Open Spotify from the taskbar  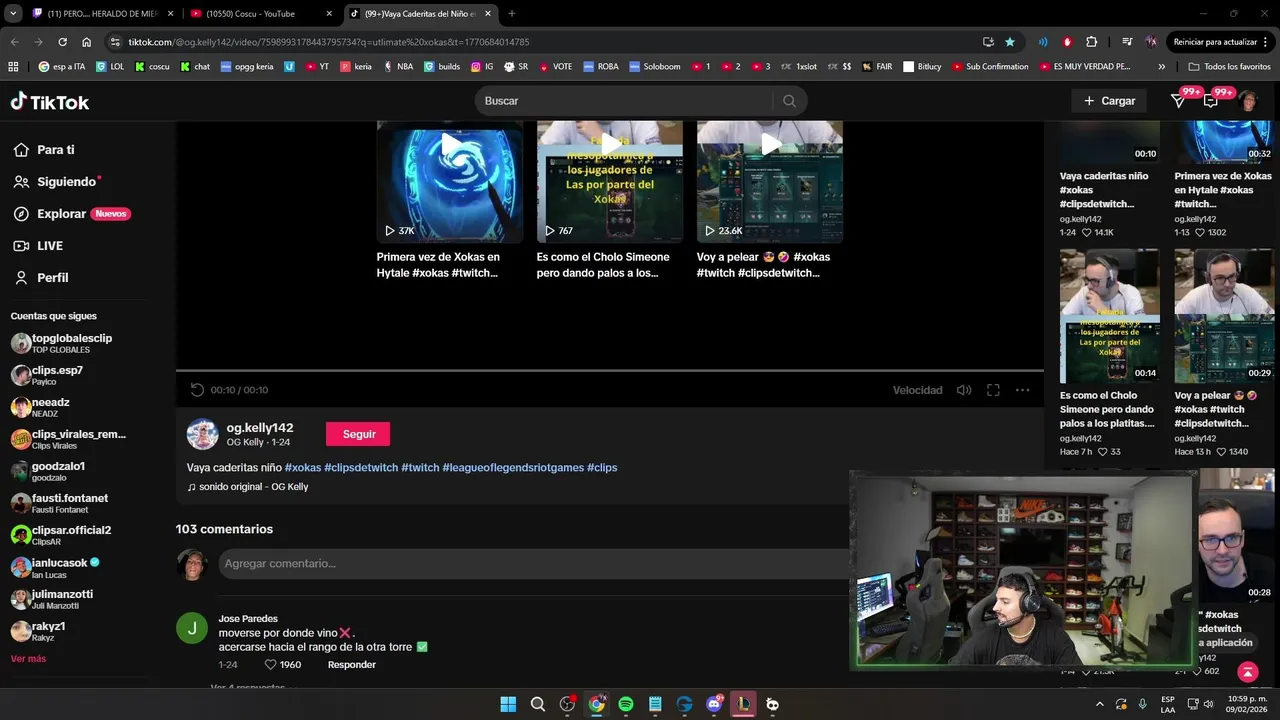click(626, 704)
